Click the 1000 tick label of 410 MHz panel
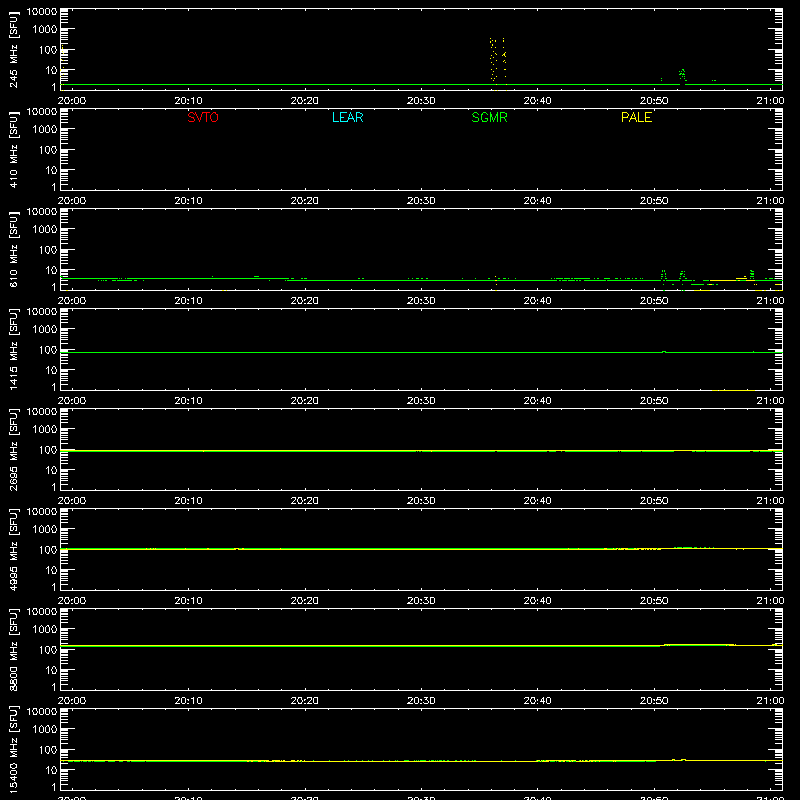This screenshot has height=800, width=800. tap(45, 130)
